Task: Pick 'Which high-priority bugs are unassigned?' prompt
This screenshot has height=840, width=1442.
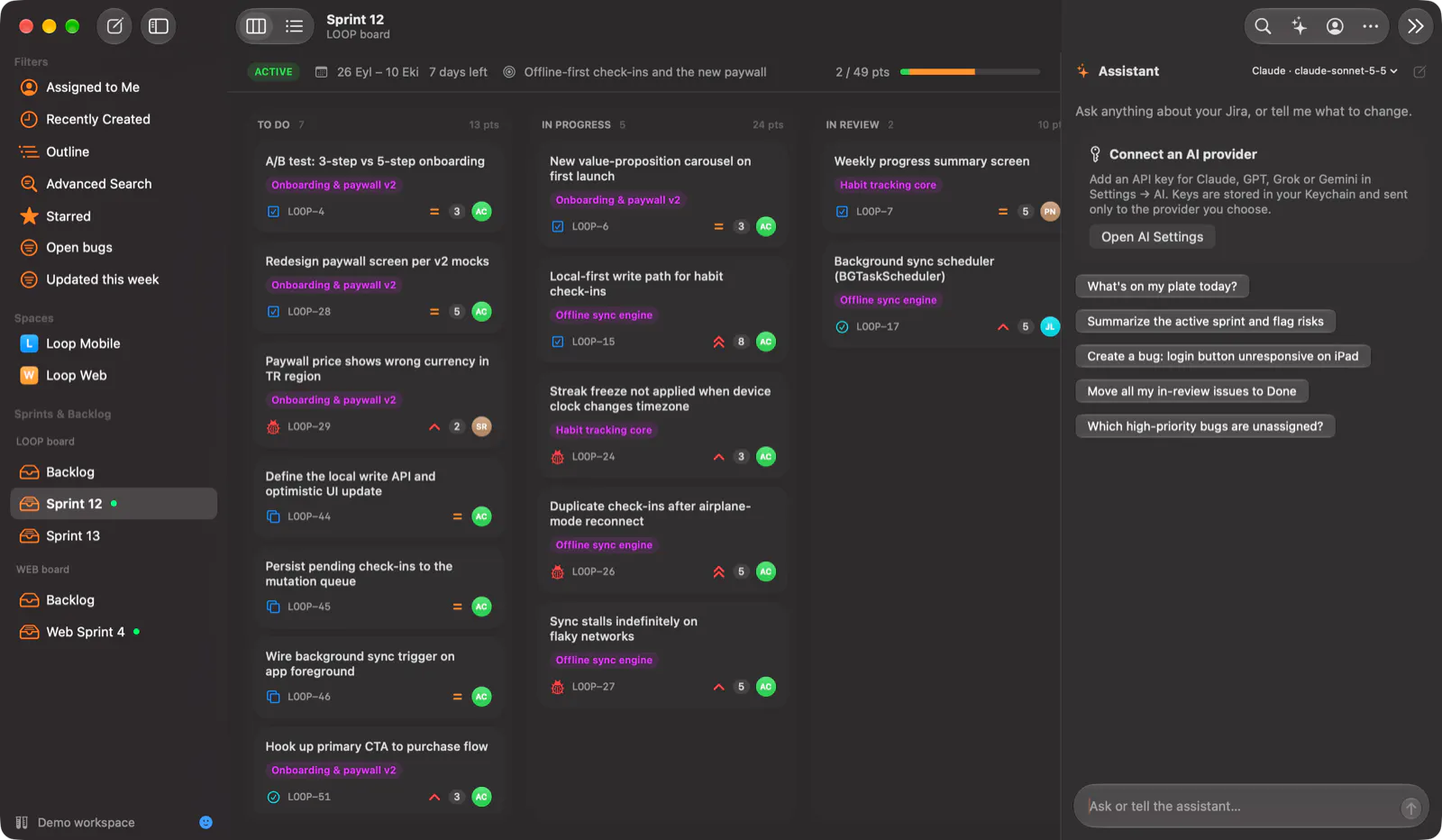Action: pyautogui.click(x=1205, y=426)
